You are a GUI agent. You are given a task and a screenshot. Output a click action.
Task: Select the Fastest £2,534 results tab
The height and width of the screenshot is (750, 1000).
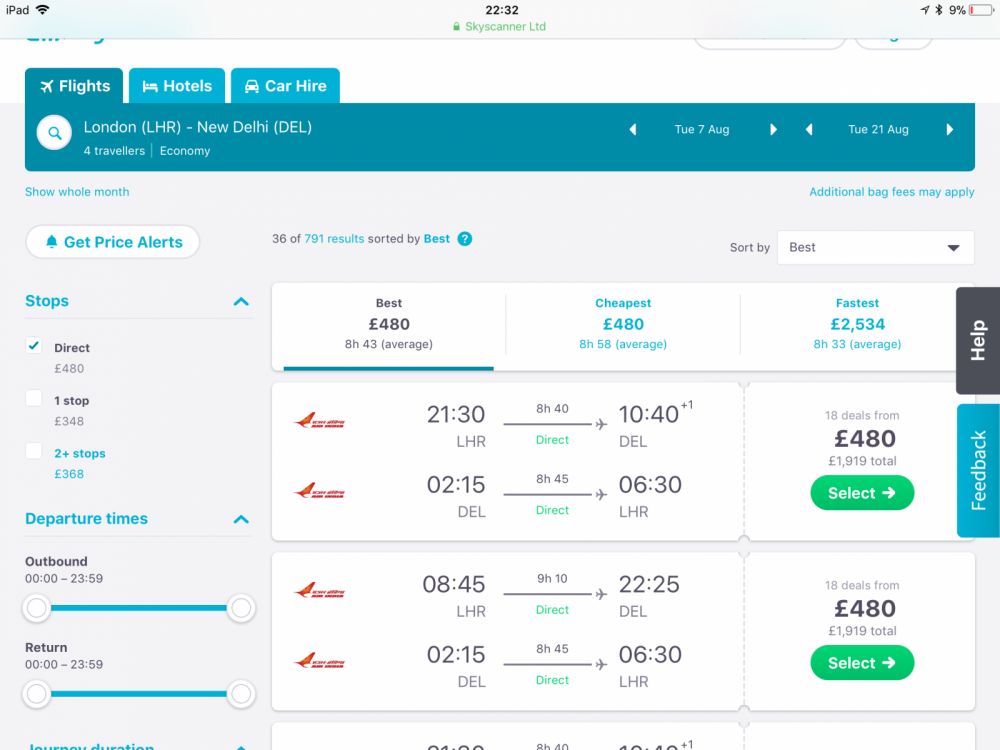pos(857,324)
